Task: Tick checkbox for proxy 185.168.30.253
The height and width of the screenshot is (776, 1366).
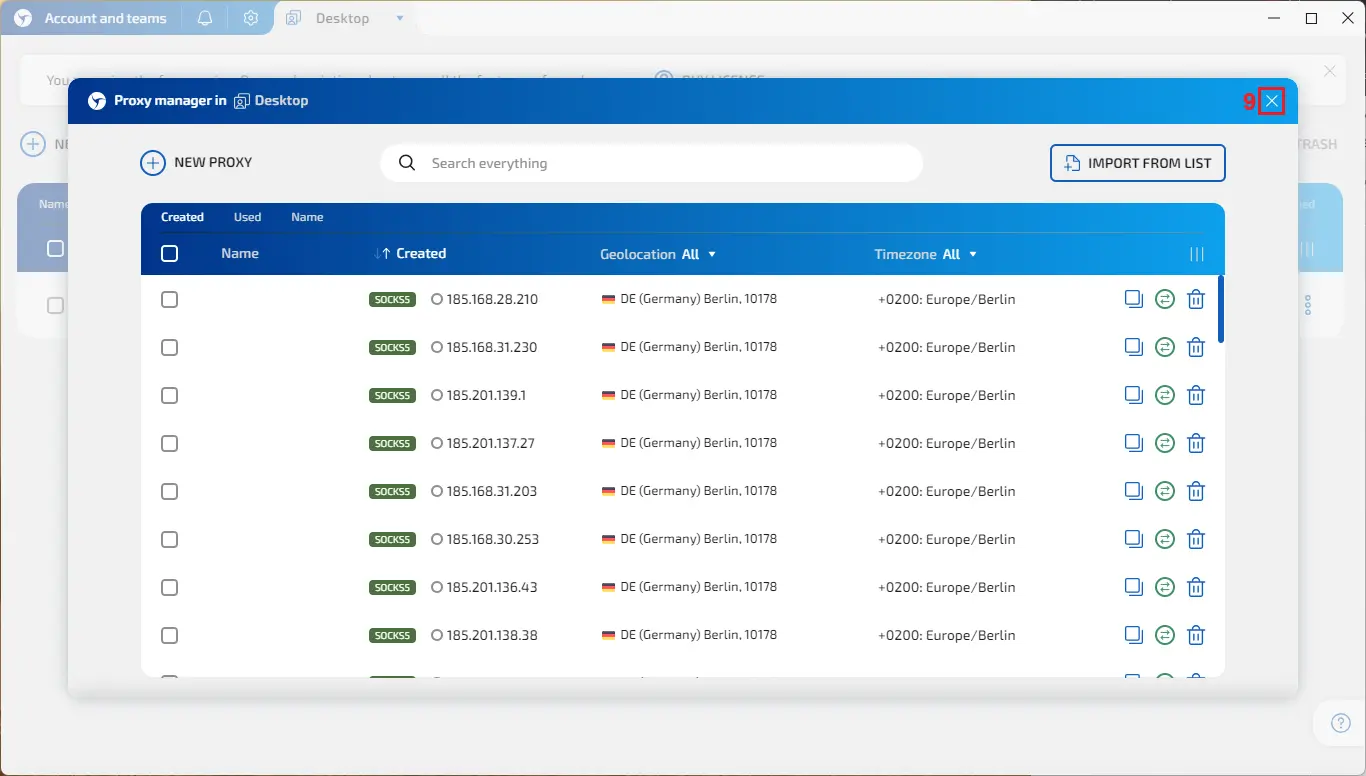Action: point(170,539)
